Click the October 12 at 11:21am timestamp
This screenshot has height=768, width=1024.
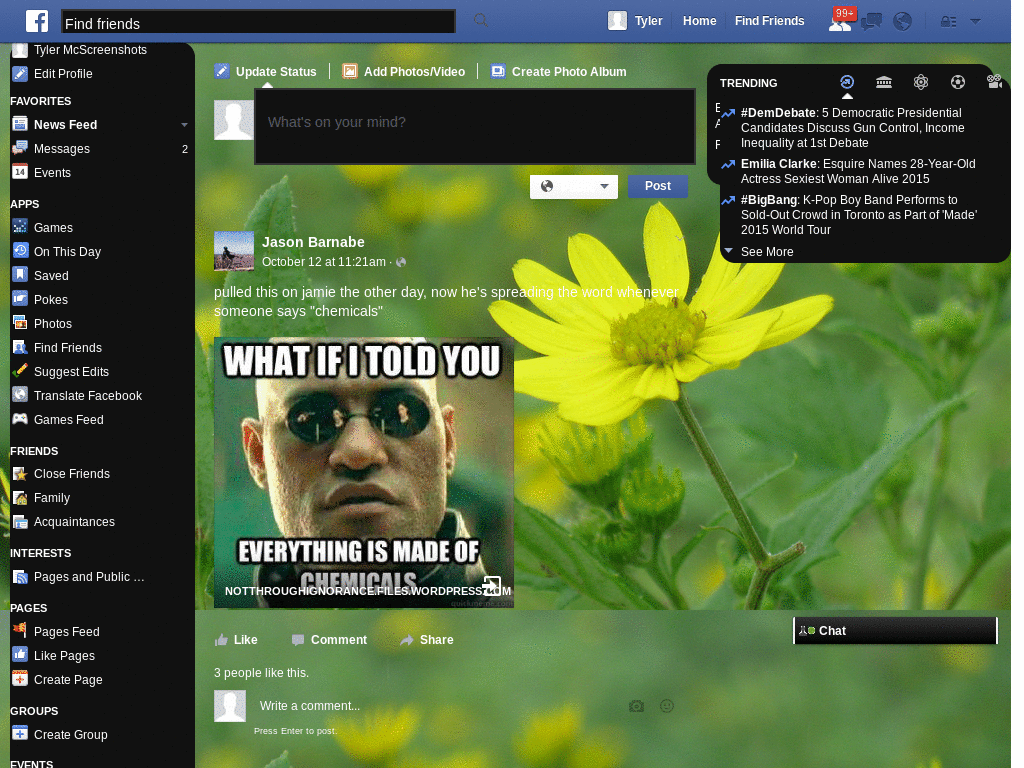[324, 262]
